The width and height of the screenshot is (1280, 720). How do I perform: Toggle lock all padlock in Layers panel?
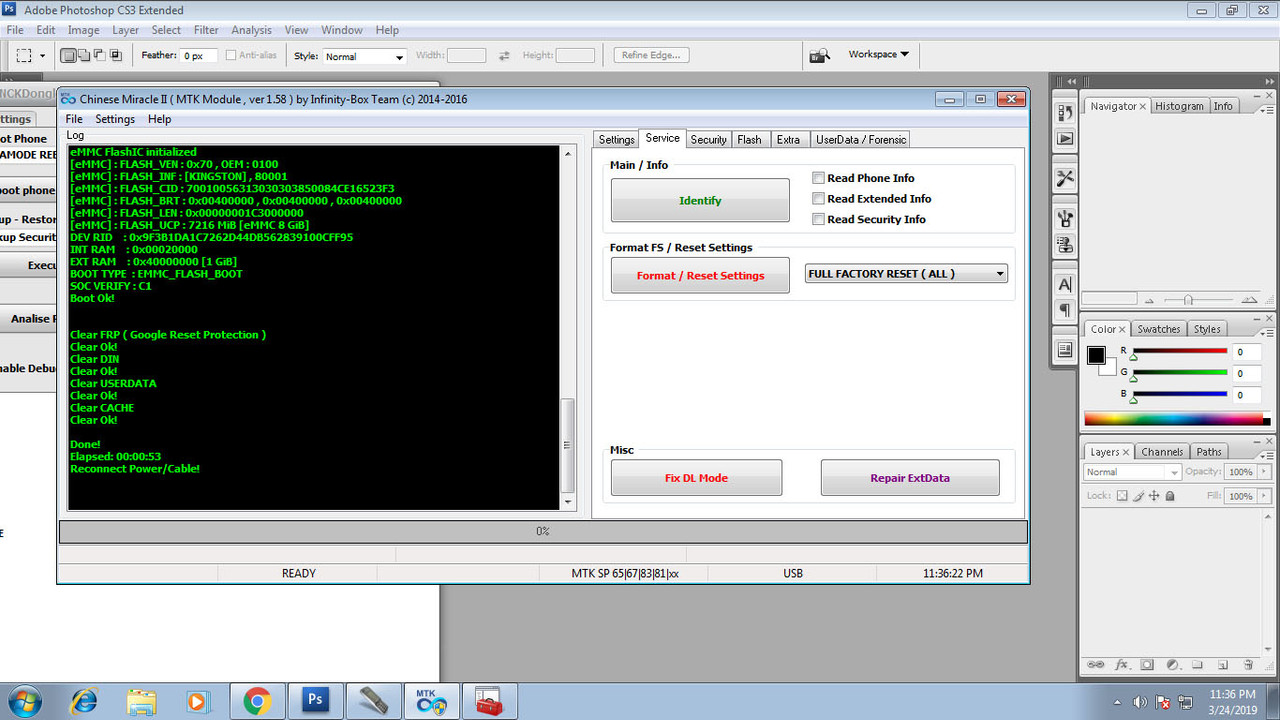tap(1170, 496)
